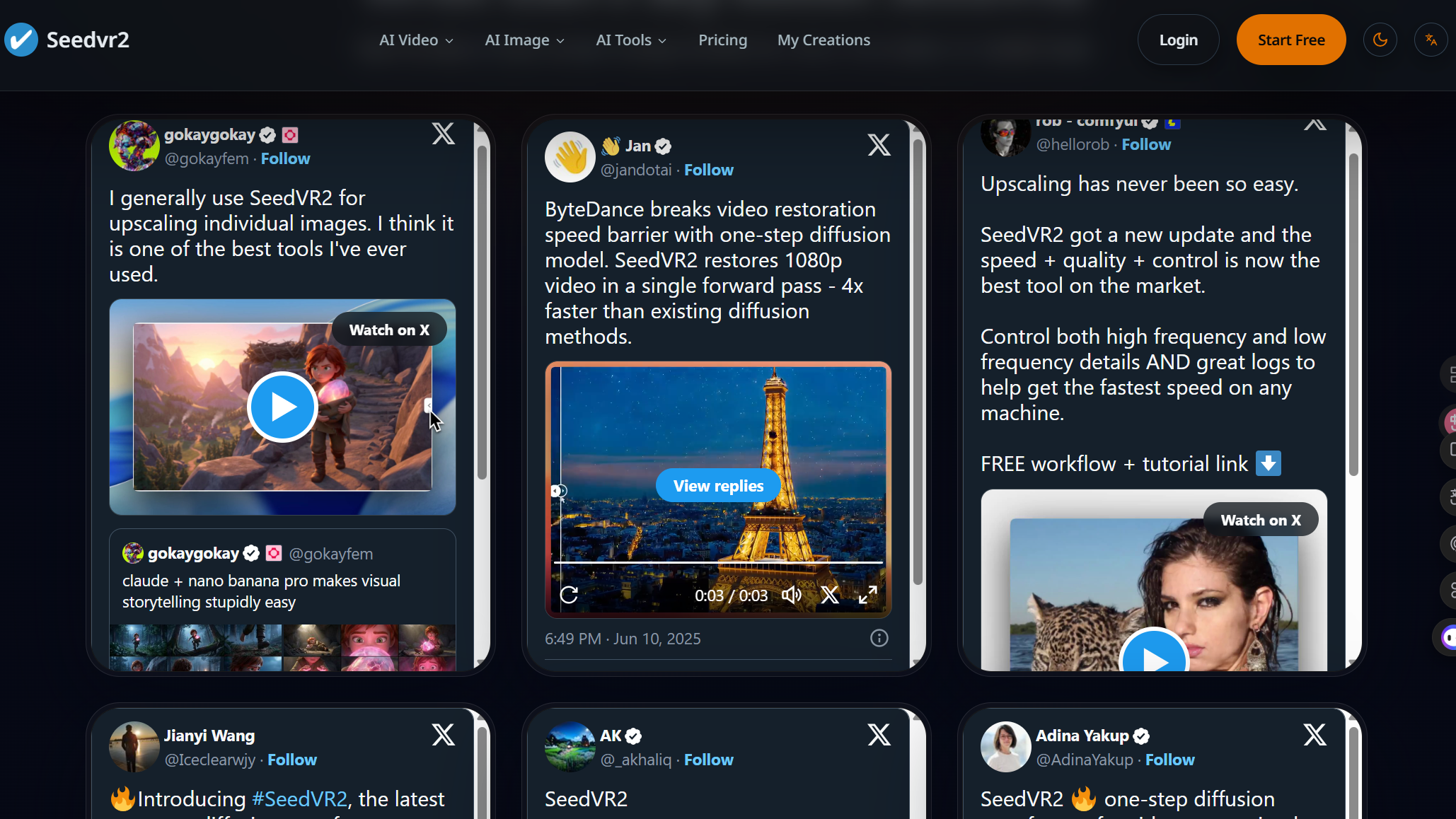Toggle dark mode moon icon

[x=1380, y=40]
